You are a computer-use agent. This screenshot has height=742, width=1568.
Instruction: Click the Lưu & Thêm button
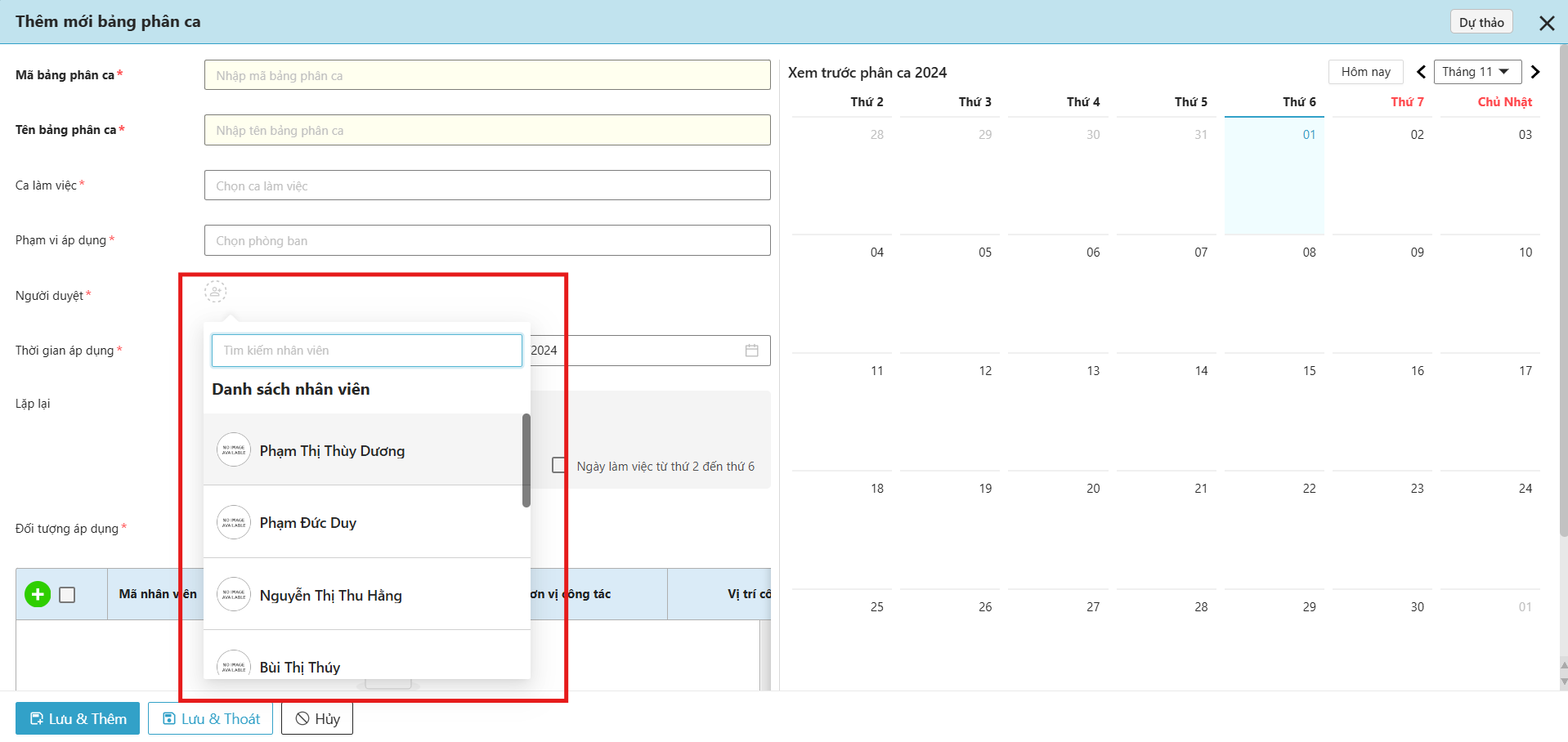pos(78,718)
